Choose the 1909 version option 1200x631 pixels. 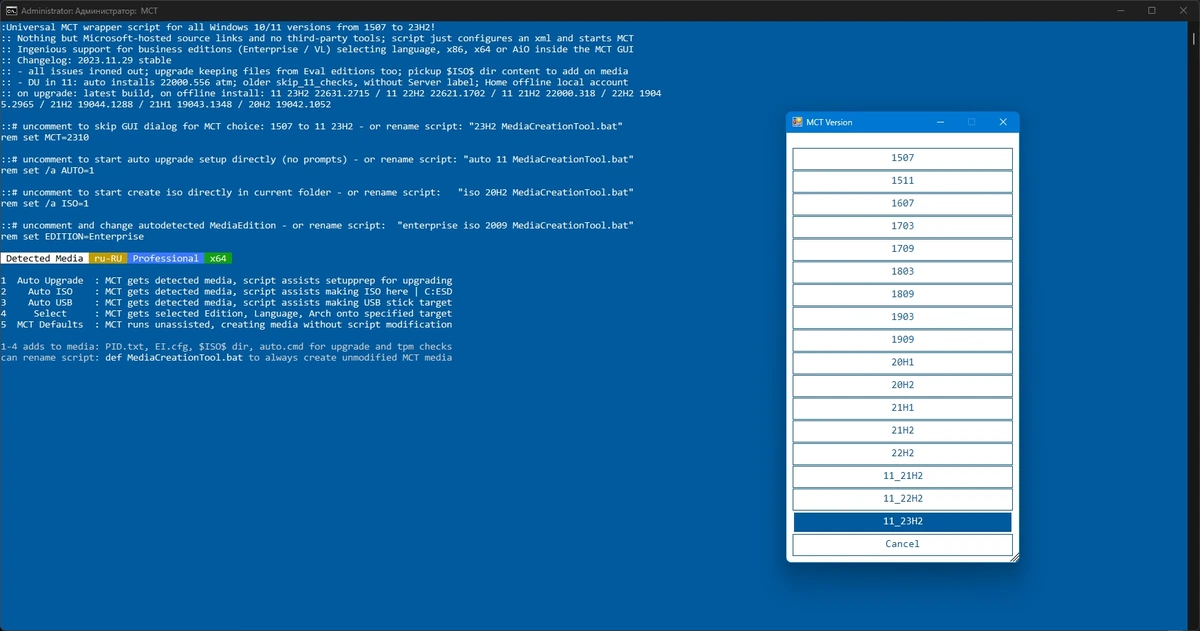(x=902, y=340)
